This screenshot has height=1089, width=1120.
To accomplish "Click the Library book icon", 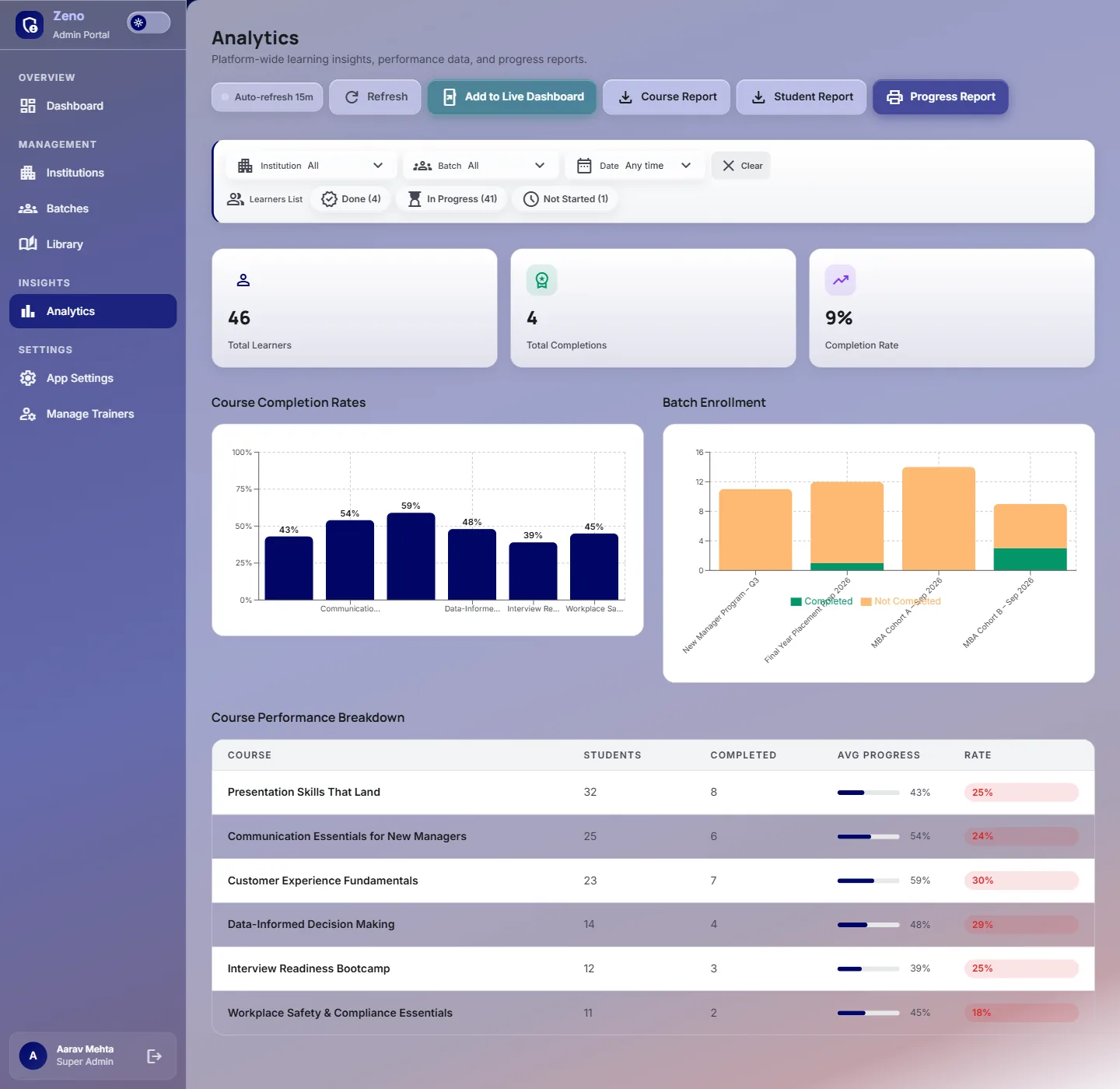I will (x=28, y=244).
